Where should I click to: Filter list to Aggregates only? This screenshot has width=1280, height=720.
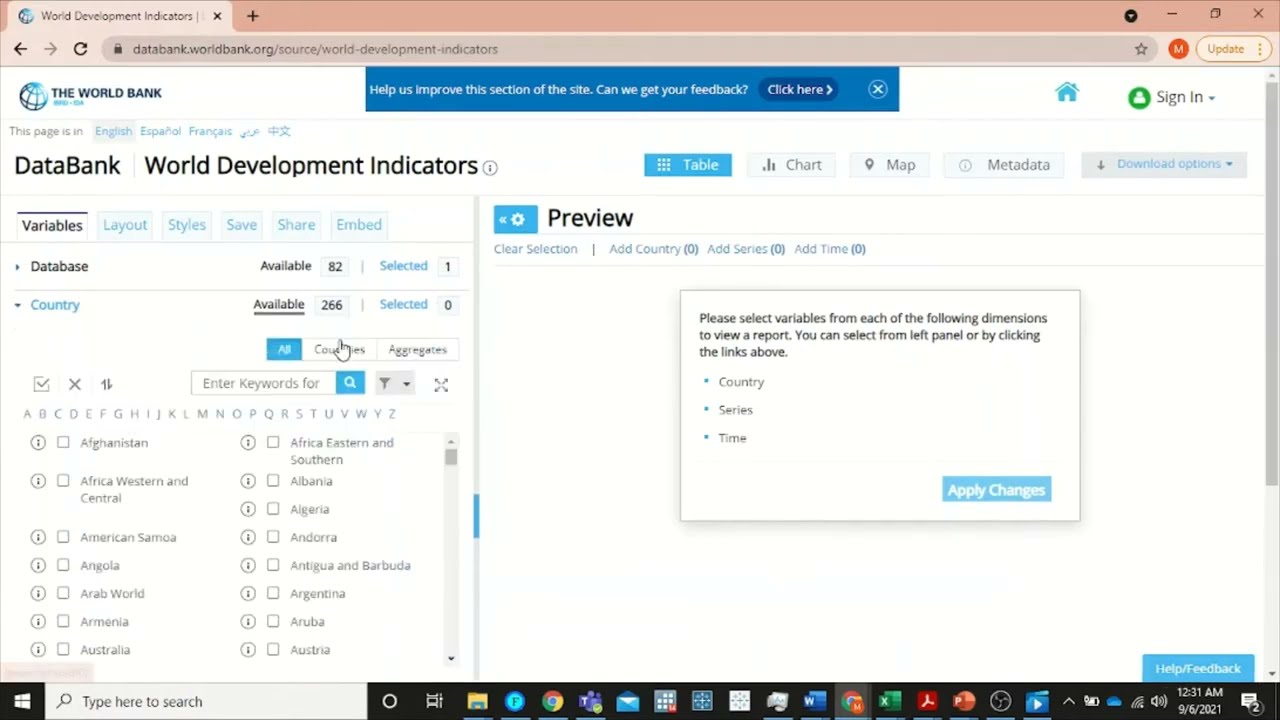point(417,349)
